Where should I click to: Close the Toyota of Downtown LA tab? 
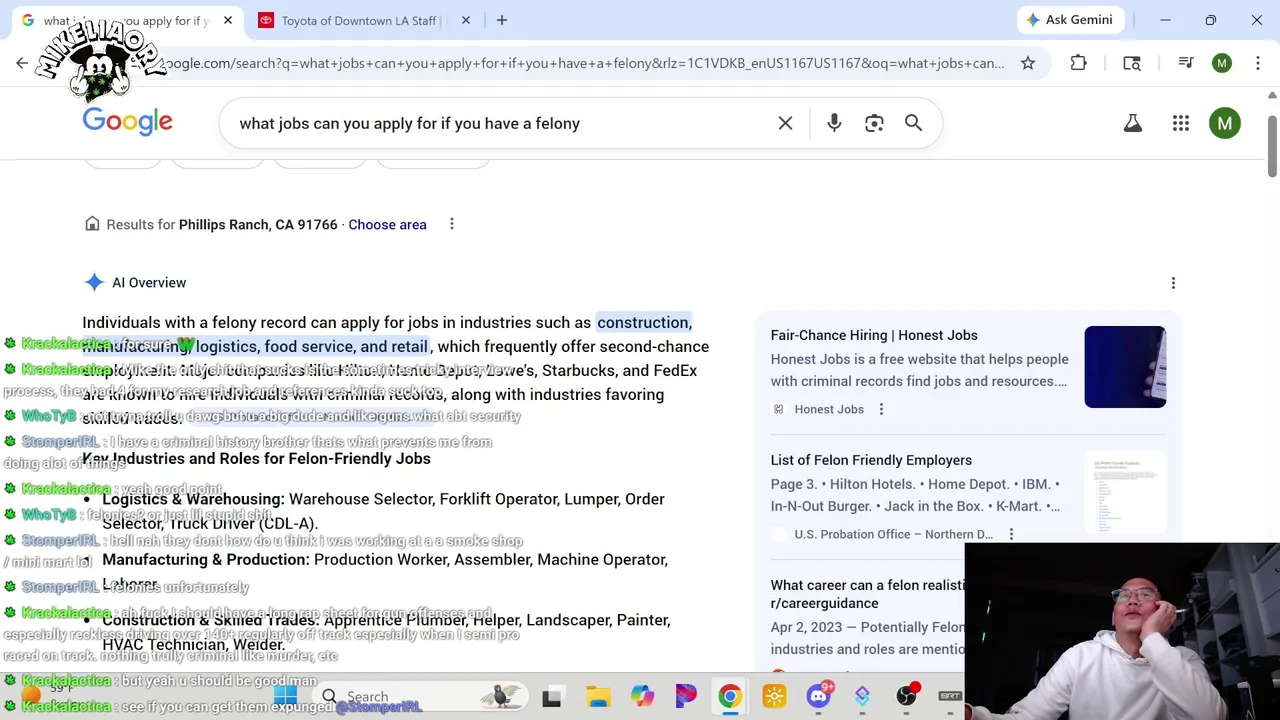coord(465,20)
